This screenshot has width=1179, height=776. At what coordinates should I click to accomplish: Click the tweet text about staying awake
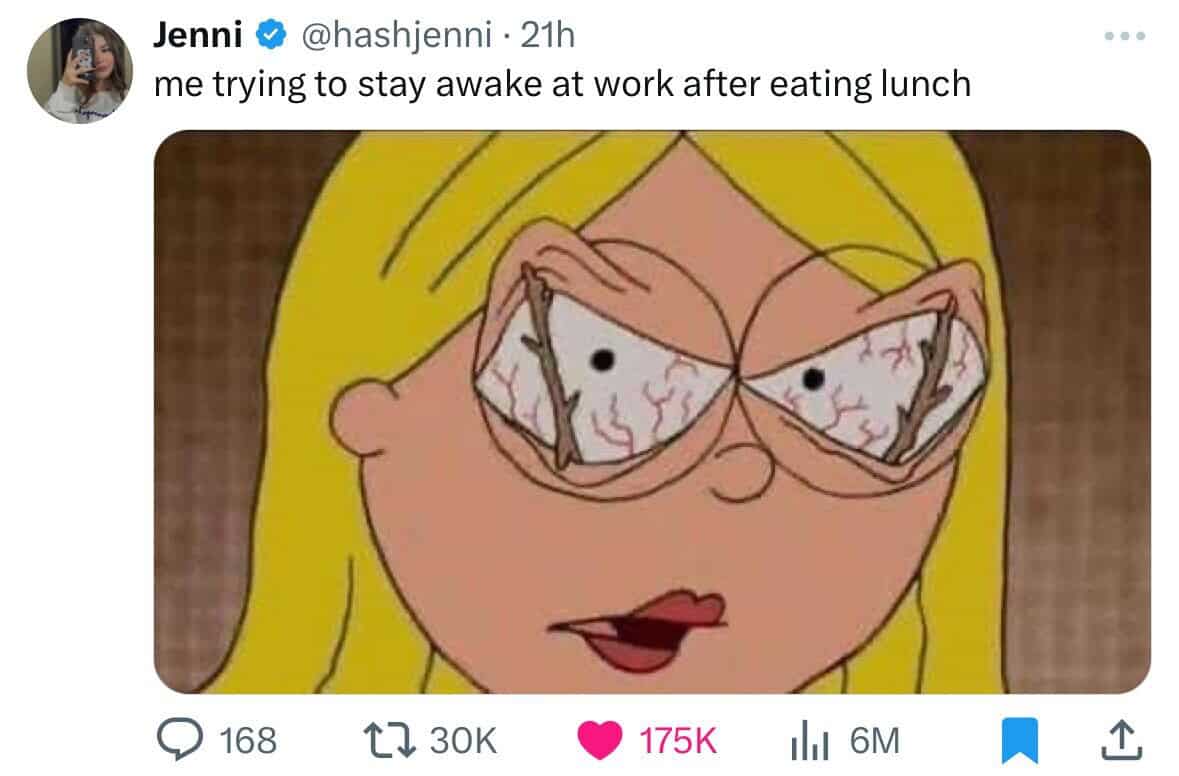(562, 84)
